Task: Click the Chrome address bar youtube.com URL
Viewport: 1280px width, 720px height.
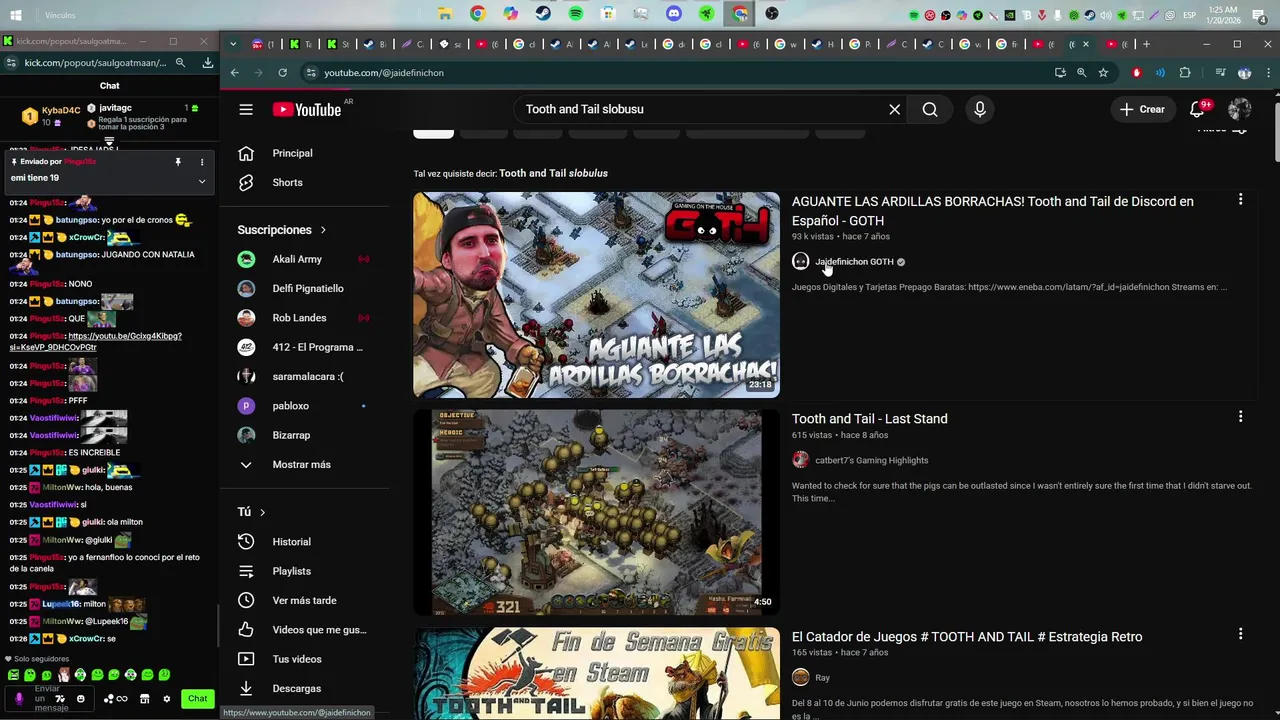Action: point(384,72)
